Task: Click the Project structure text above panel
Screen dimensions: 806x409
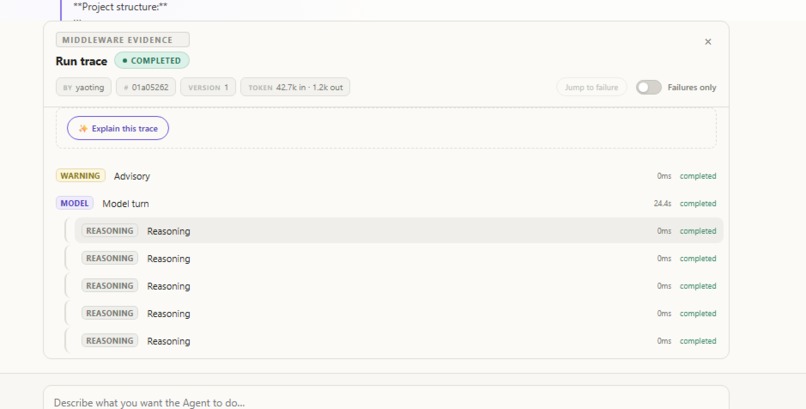Action: coord(120,7)
